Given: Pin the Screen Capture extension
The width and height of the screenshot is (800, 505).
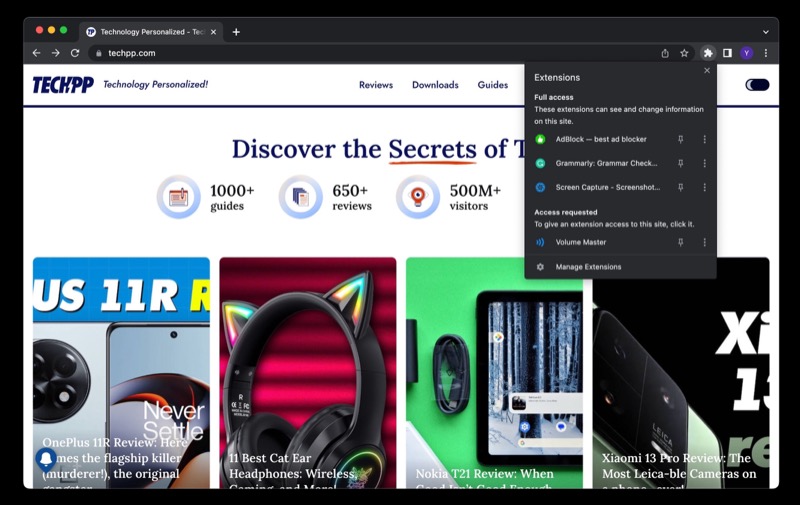Looking at the screenshot, I should click(680, 187).
